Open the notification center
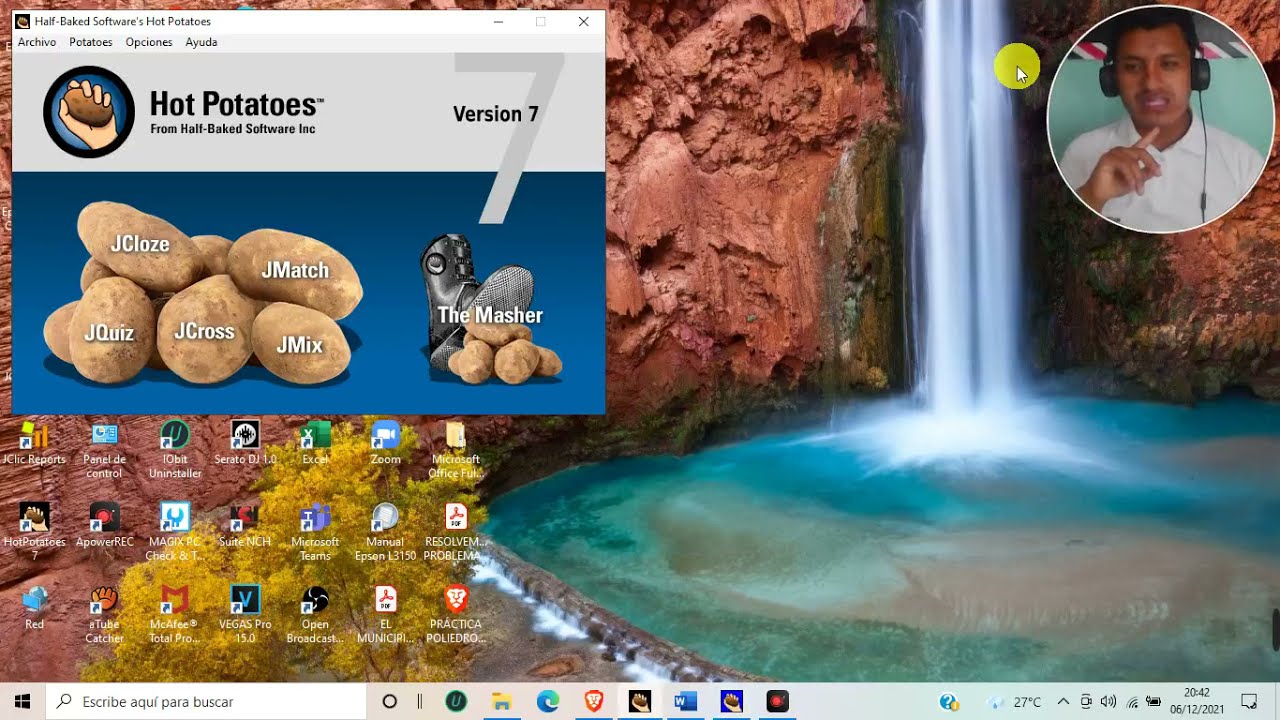The width and height of the screenshot is (1280, 720). click(1249, 702)
